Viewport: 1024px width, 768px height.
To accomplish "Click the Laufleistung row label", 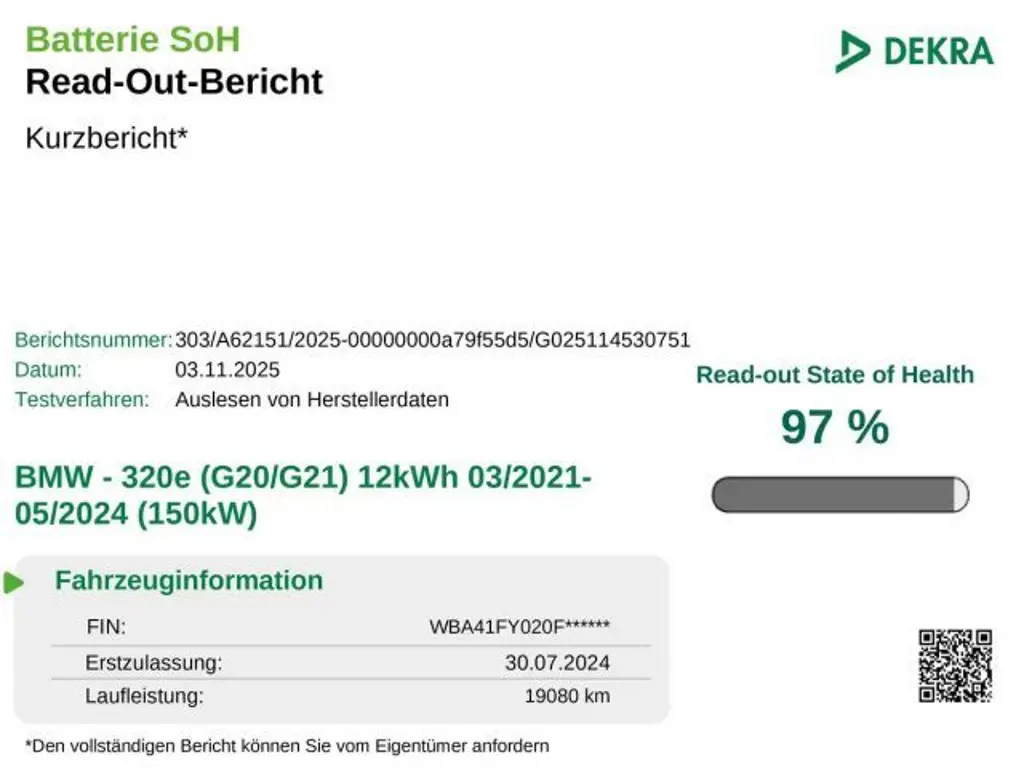I will point(144,696).
